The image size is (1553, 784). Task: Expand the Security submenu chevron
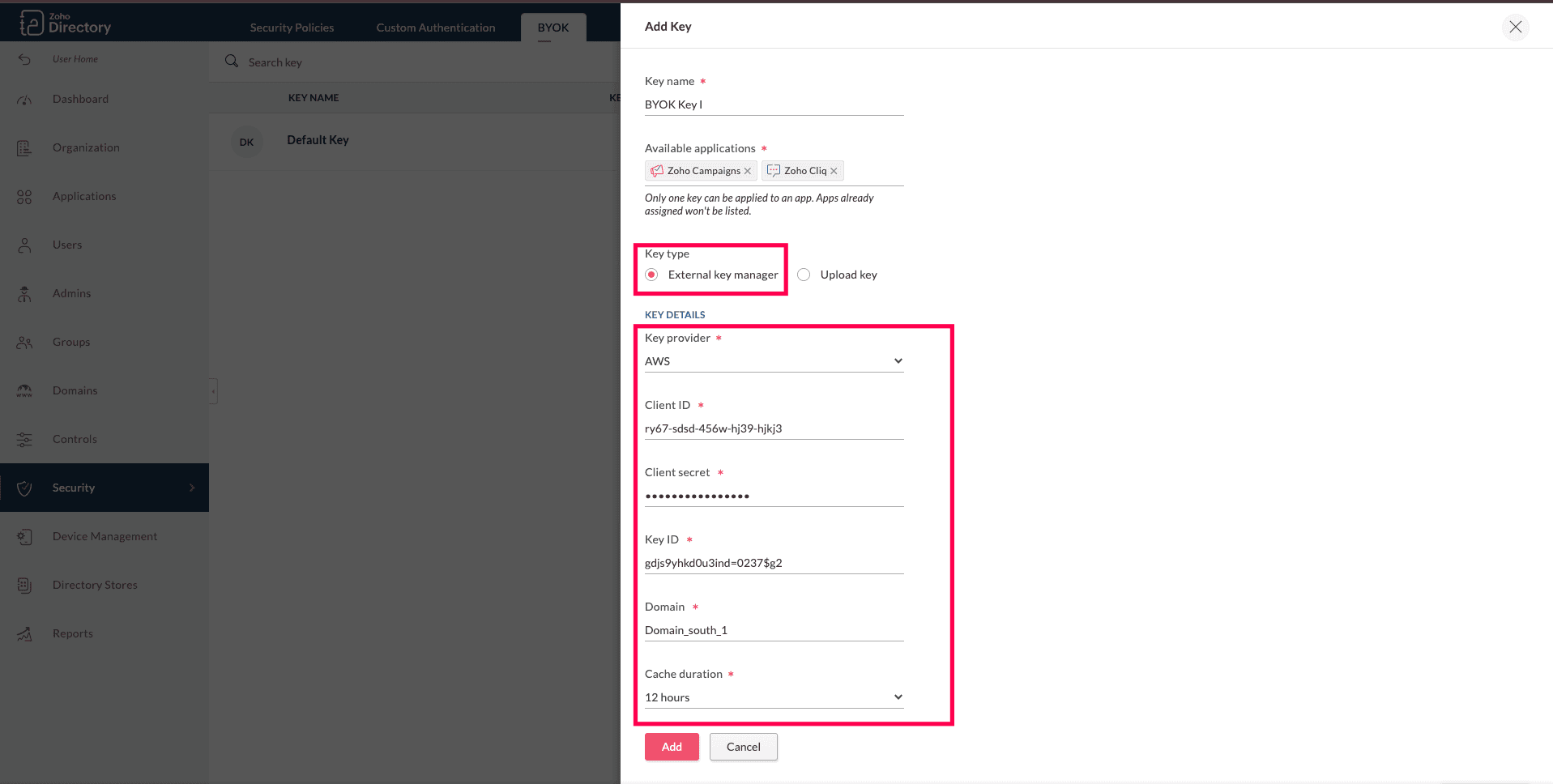pos(192,488)
